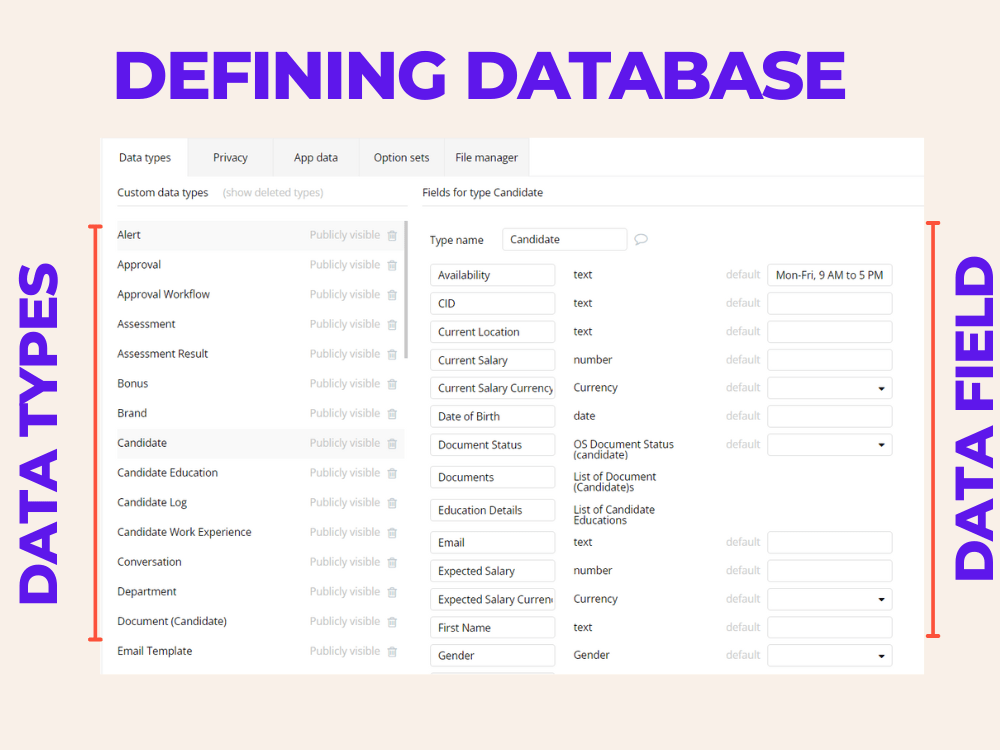Toggle Publicly visible on Candidate Work Experience
1000x750 pixels.
point(344,532)
